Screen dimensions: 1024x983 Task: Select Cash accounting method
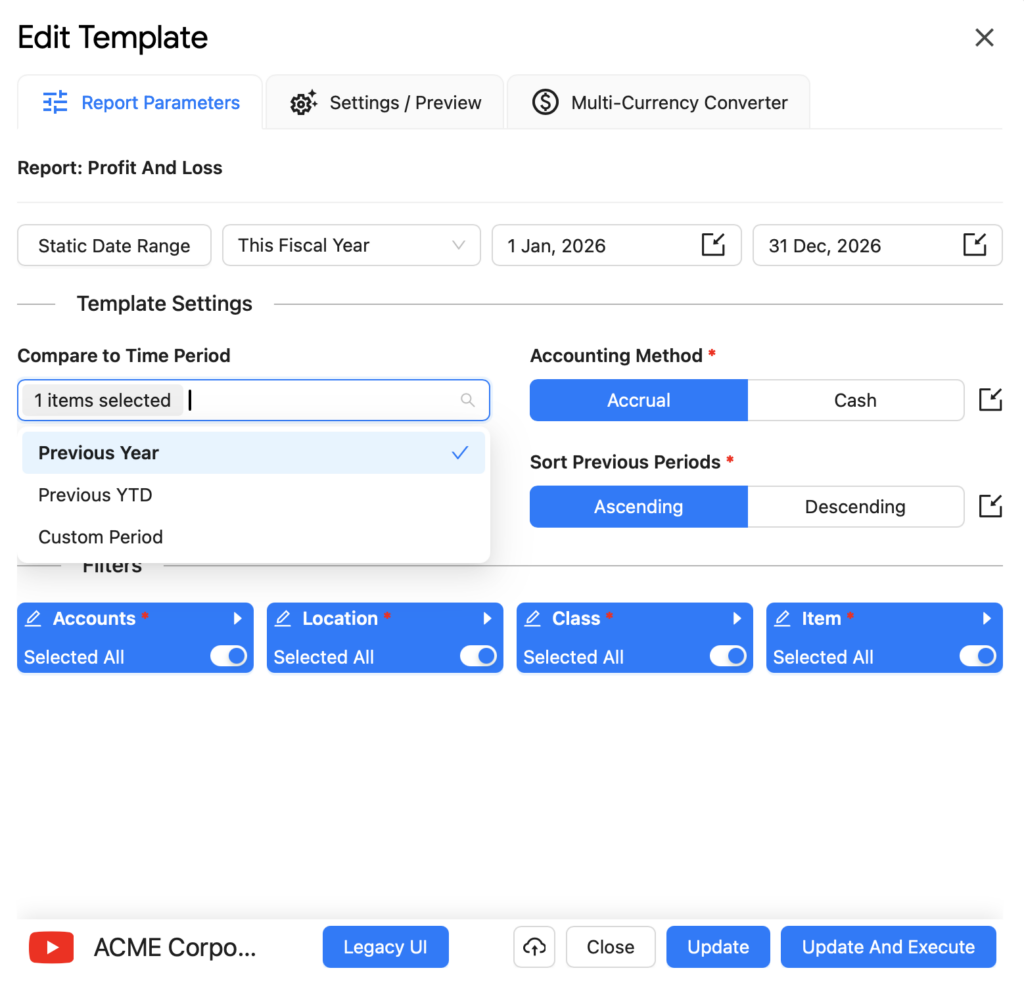[855, 400]
